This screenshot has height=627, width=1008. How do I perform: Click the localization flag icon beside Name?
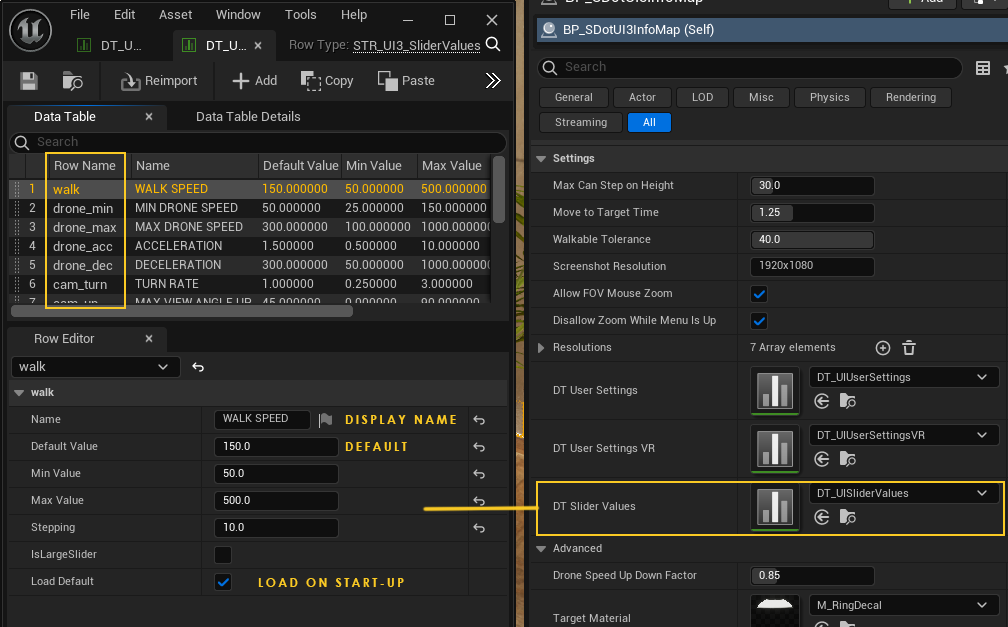pyautogui.click(x=326, y=420)
